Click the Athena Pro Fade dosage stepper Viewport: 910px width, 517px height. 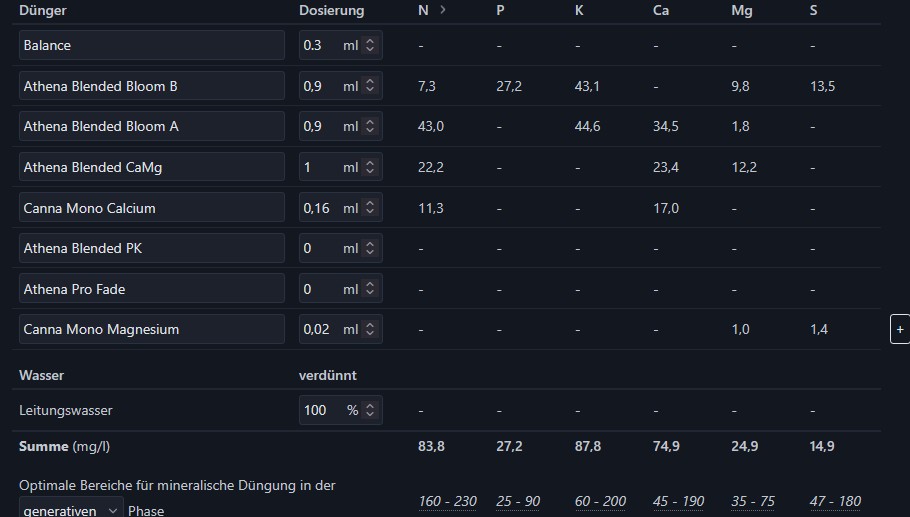point(370,289)
